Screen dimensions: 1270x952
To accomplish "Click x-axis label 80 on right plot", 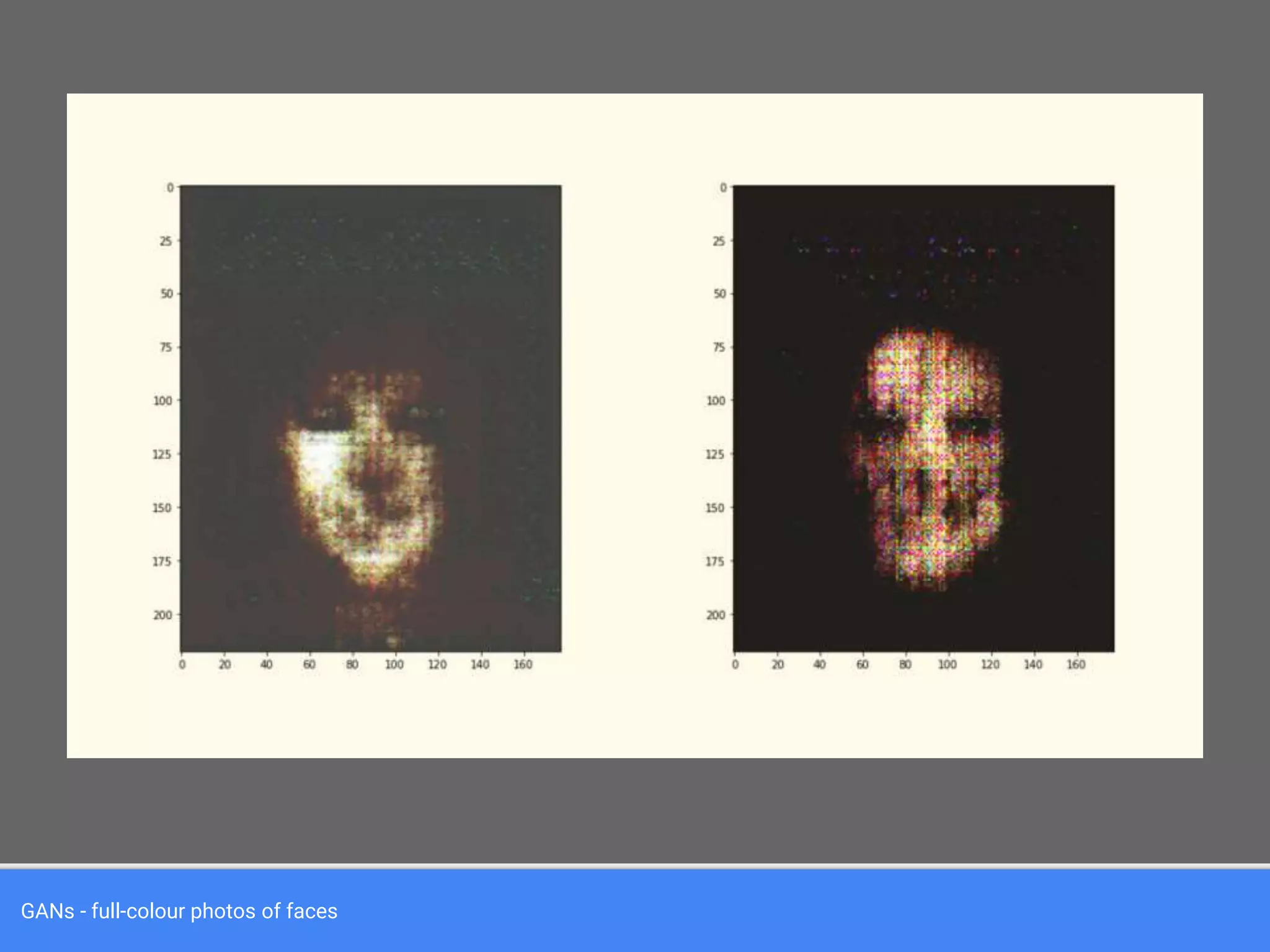I will (905, 664).
